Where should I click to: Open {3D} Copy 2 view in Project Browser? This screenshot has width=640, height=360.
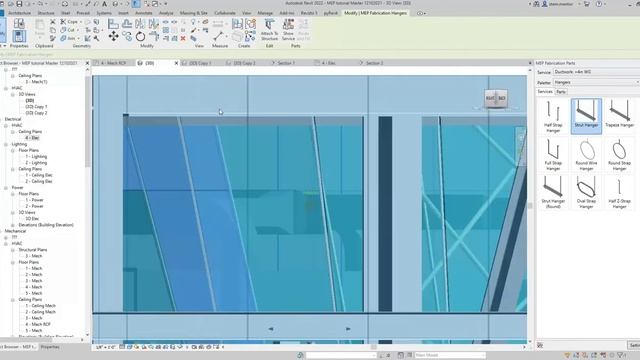point(36,113)
